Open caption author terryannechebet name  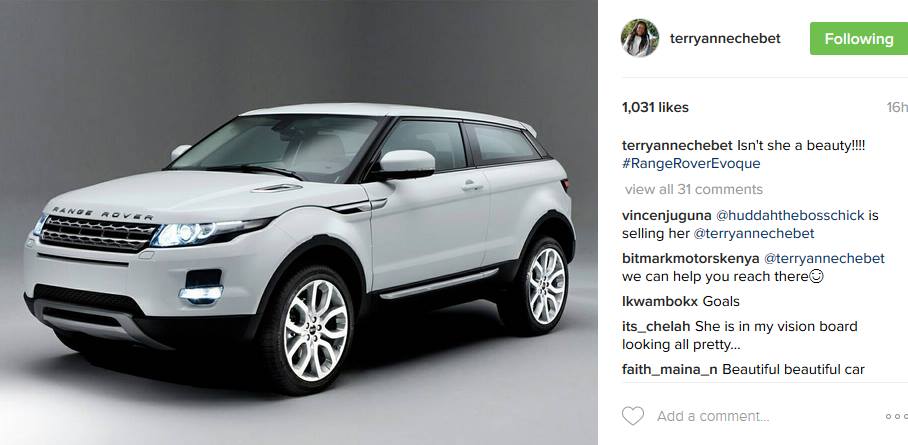(677, 145)
